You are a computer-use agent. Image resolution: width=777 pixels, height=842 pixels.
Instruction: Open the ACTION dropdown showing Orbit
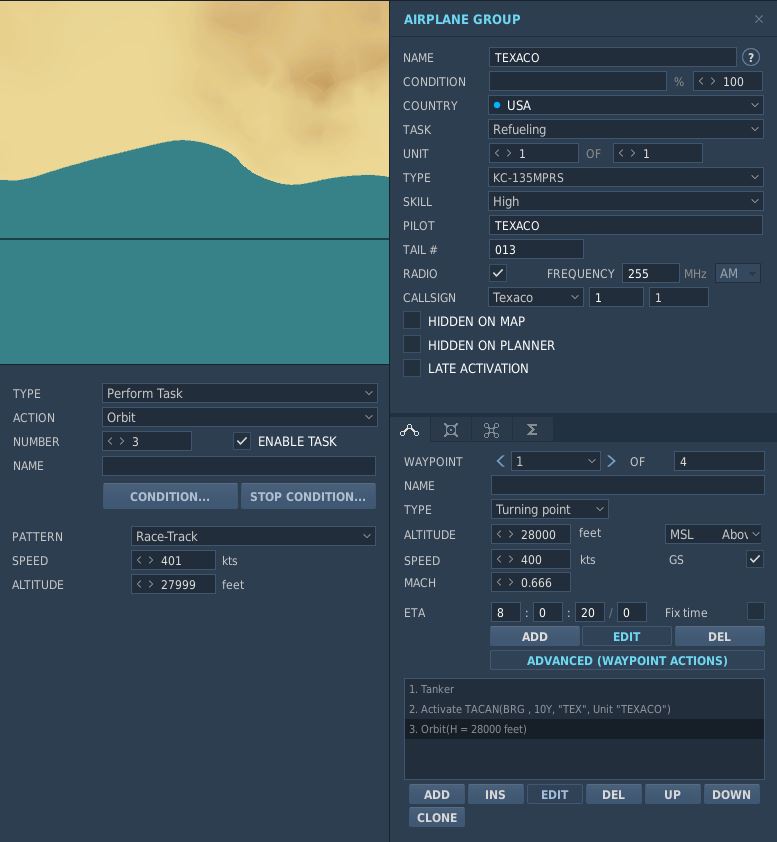coord(239,417)
